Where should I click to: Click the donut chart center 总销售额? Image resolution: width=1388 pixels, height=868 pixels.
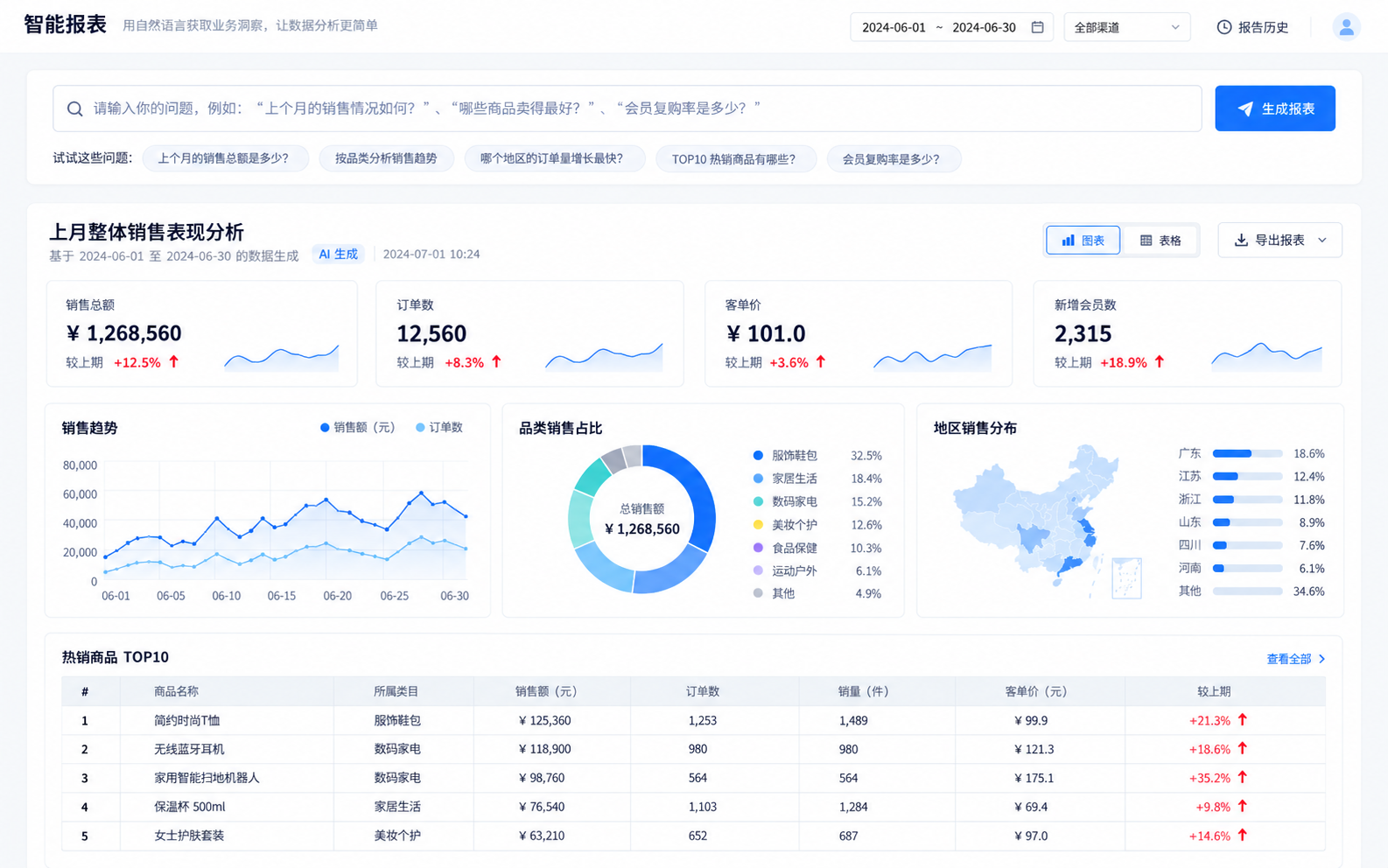coord(641,520)
